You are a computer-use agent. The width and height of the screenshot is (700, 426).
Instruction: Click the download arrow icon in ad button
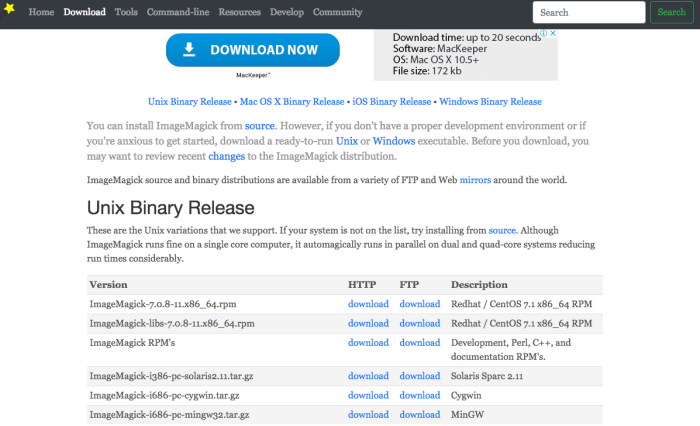(x=189, y=50)
